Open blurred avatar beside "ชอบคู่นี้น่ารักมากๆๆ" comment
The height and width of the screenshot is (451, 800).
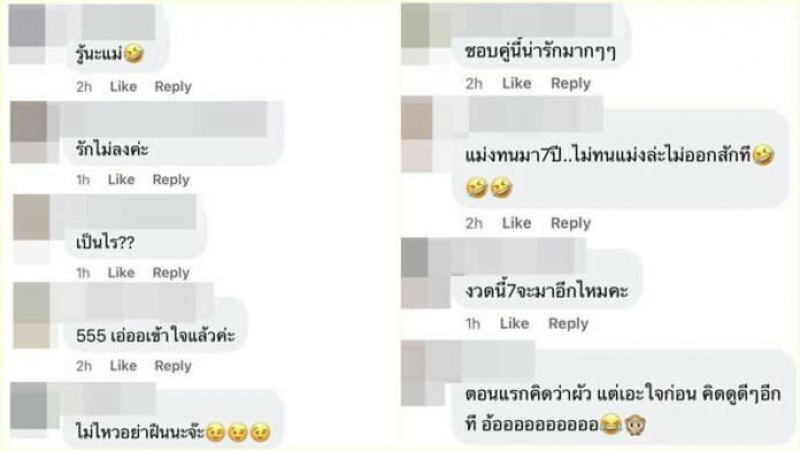[x=415, y=34]
